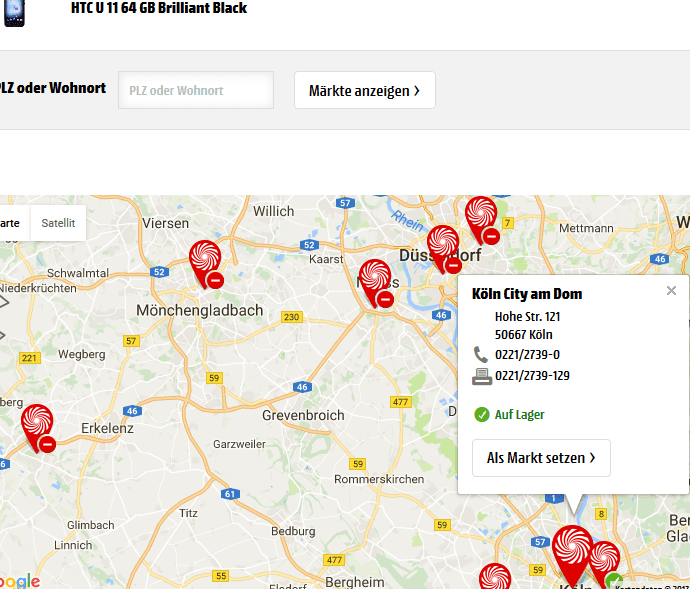
Task: Click the phone number 0221/2739-0
Action: coord(527,355)
